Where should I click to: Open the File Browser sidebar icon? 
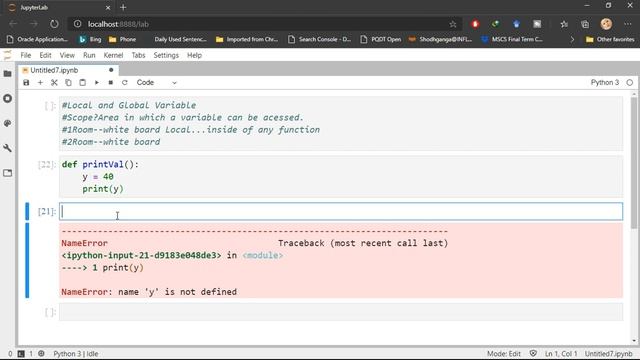(x=7, y=73)
